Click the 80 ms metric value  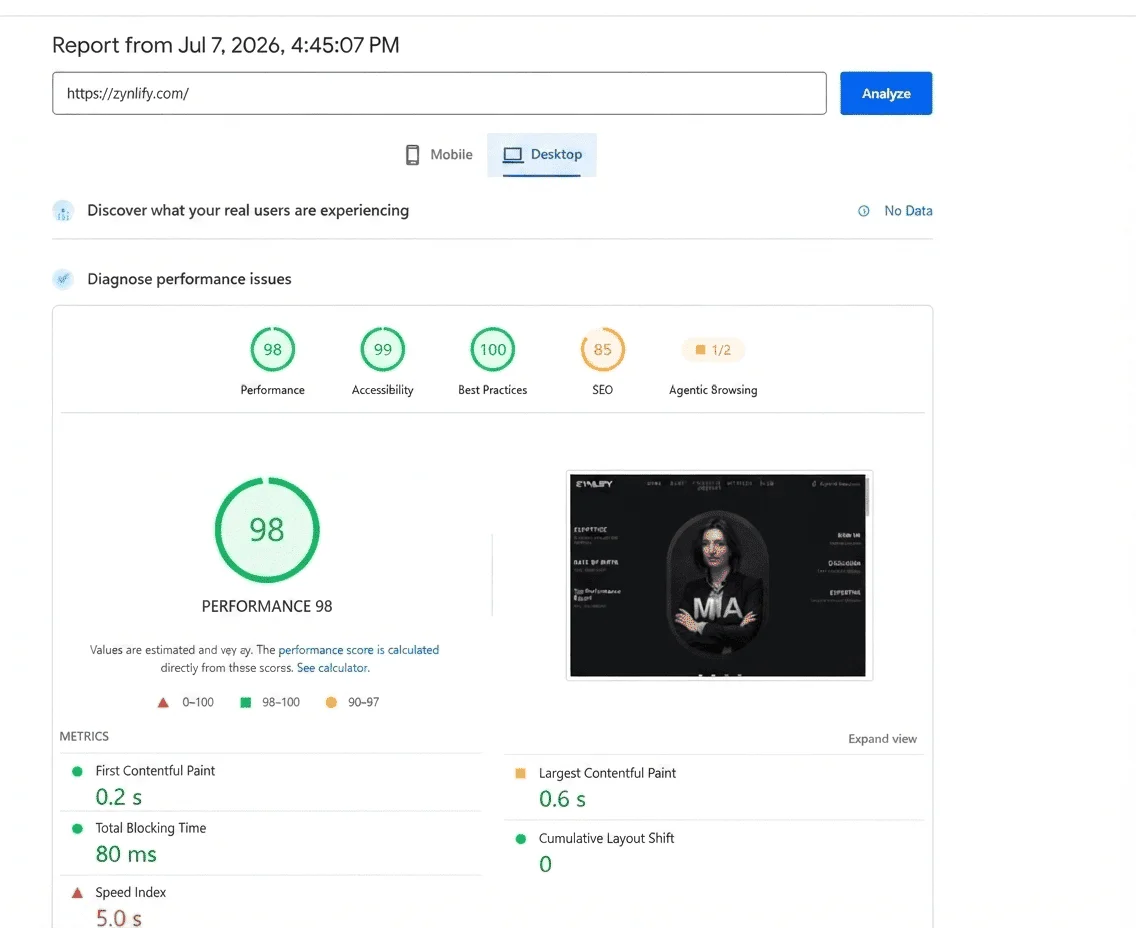pyautogui.click(x=126, y=854)
